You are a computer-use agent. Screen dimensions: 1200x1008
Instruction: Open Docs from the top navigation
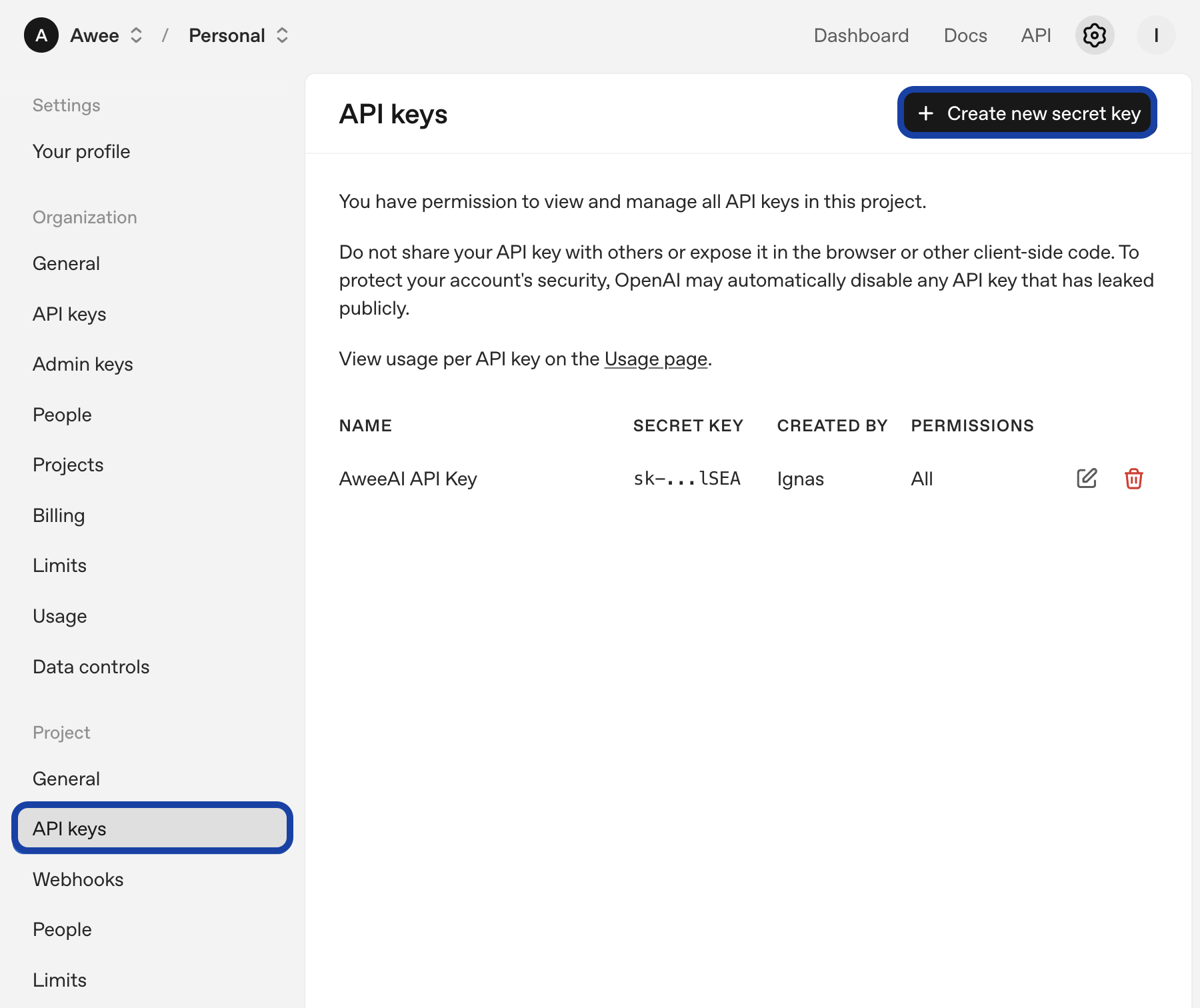point(965,35)
